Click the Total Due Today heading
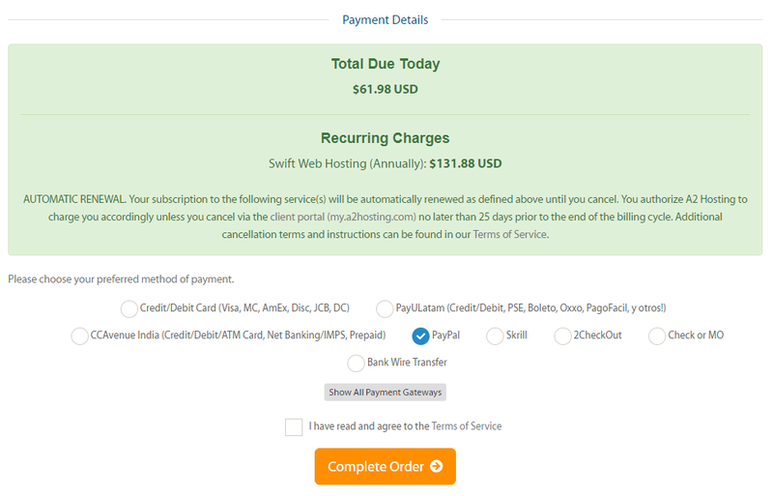This screenshot has height=496, width=773. click(385, 64)
